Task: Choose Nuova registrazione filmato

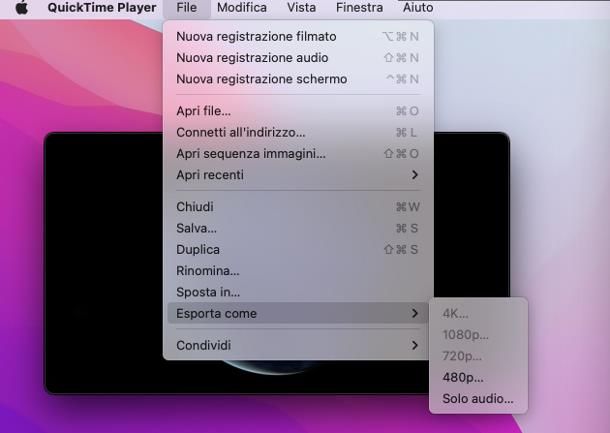Action: pos(298,37)
